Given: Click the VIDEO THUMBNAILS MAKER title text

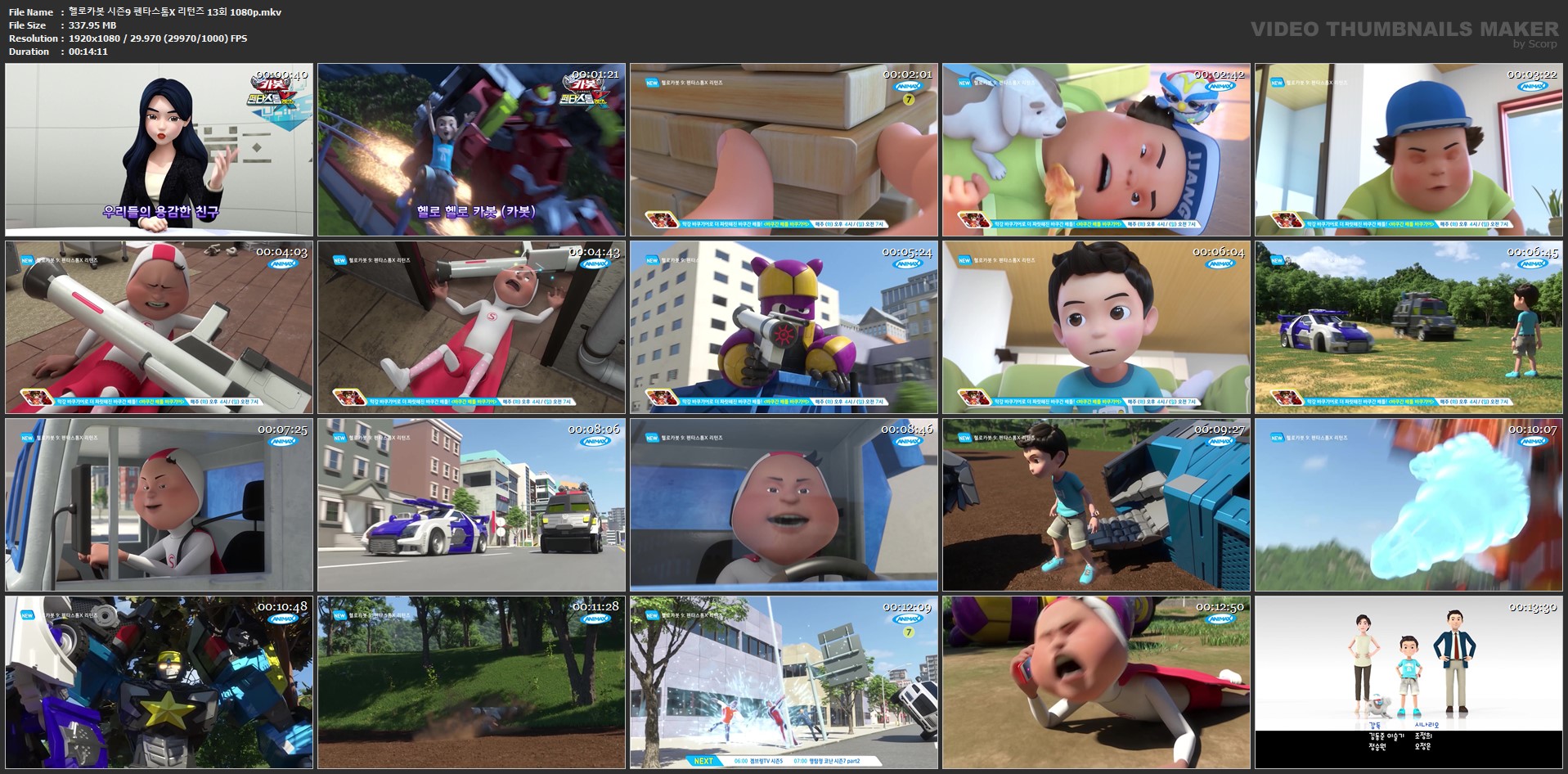Looking at the screenshot, I should (1404, 29).
